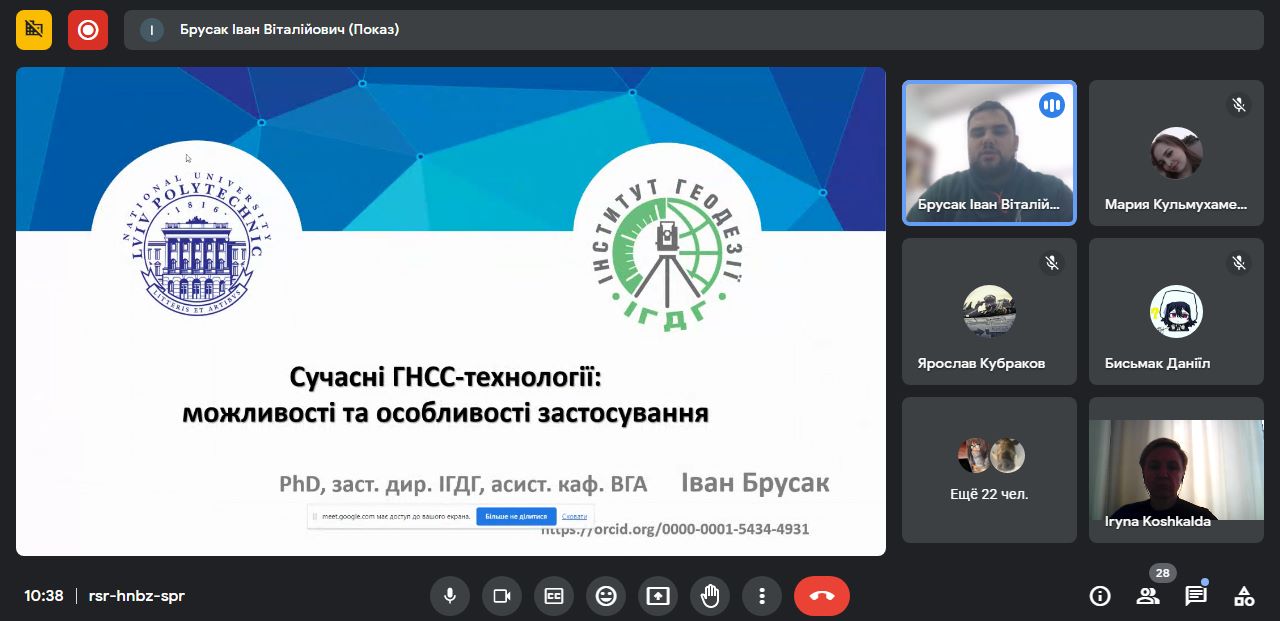Click the red recording indicator icon
The image size is (1280, 621).
[x=88, y=30]
